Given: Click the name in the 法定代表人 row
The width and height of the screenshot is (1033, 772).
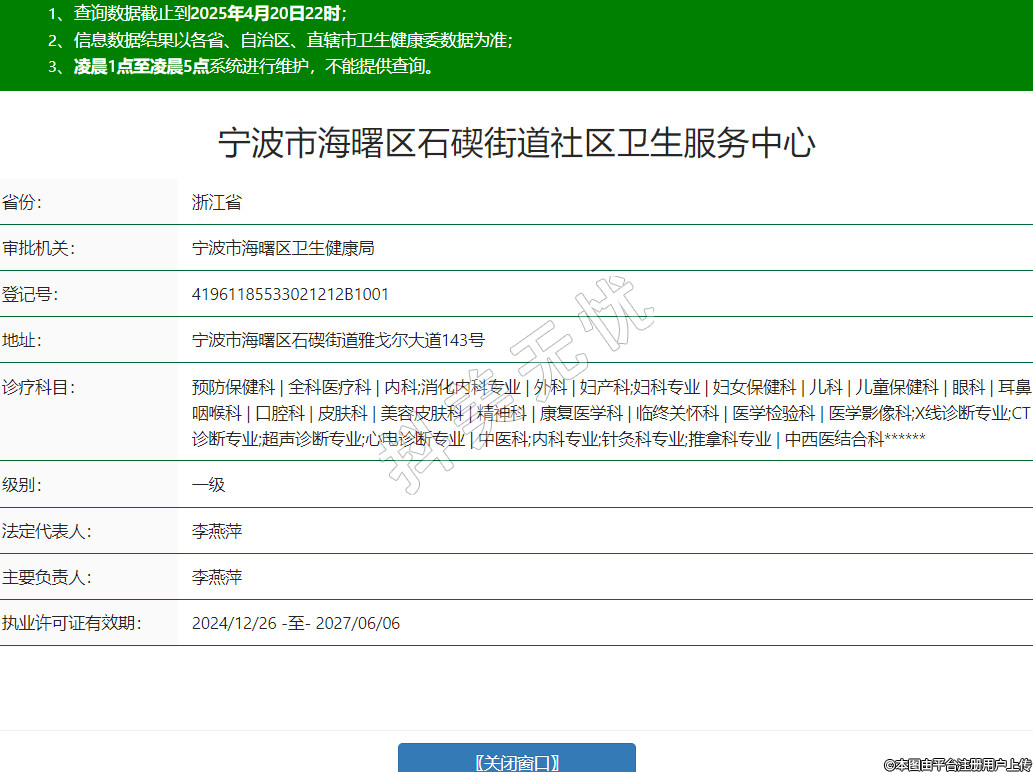Looking at the screenshot, I should click(x=217, y=531).
